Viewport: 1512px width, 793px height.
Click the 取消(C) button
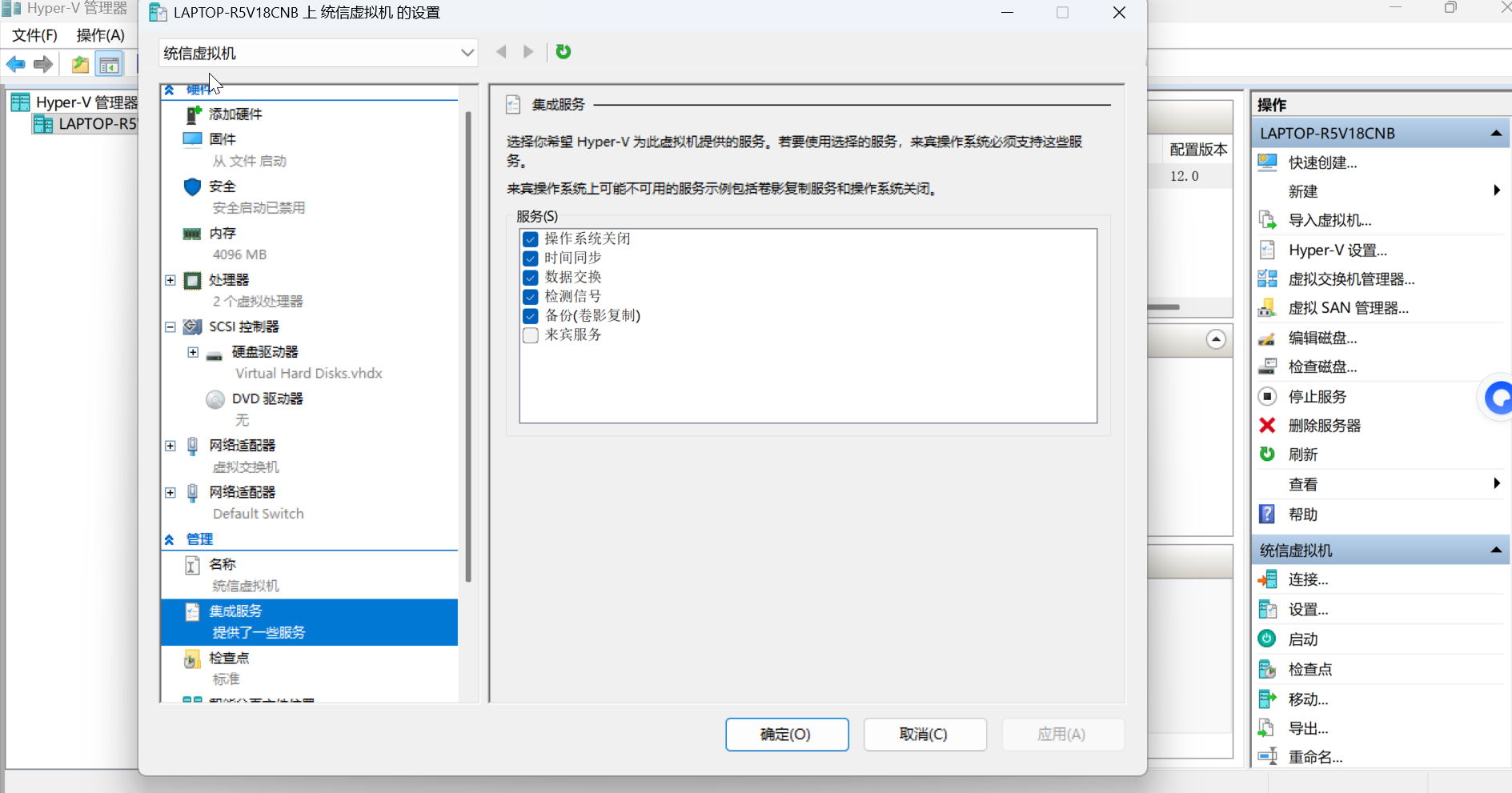click(924, 735)
